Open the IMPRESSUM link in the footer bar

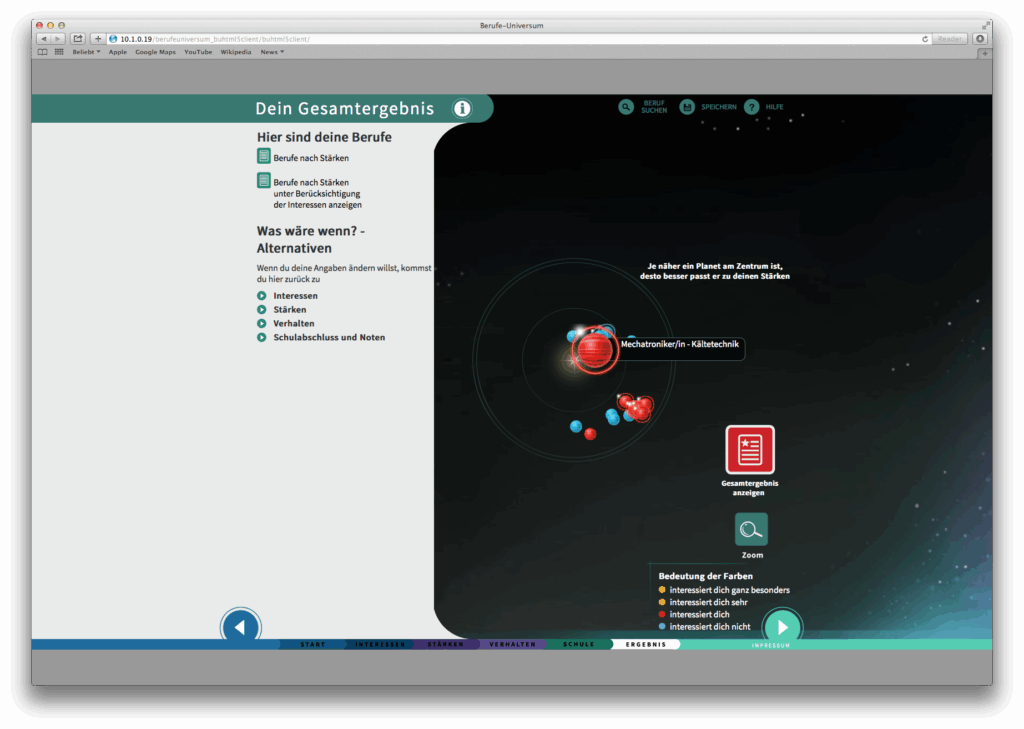coord(771,645)
